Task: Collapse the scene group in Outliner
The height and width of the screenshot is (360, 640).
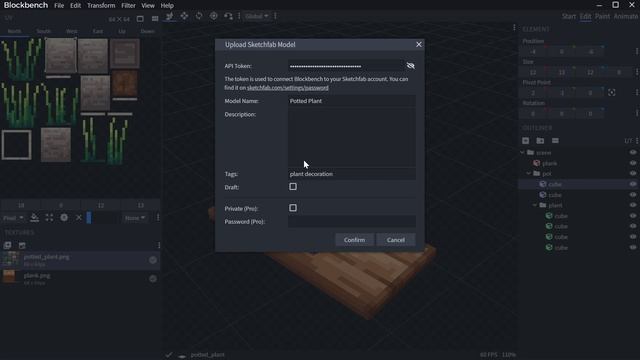Action: tap(522, 152)
